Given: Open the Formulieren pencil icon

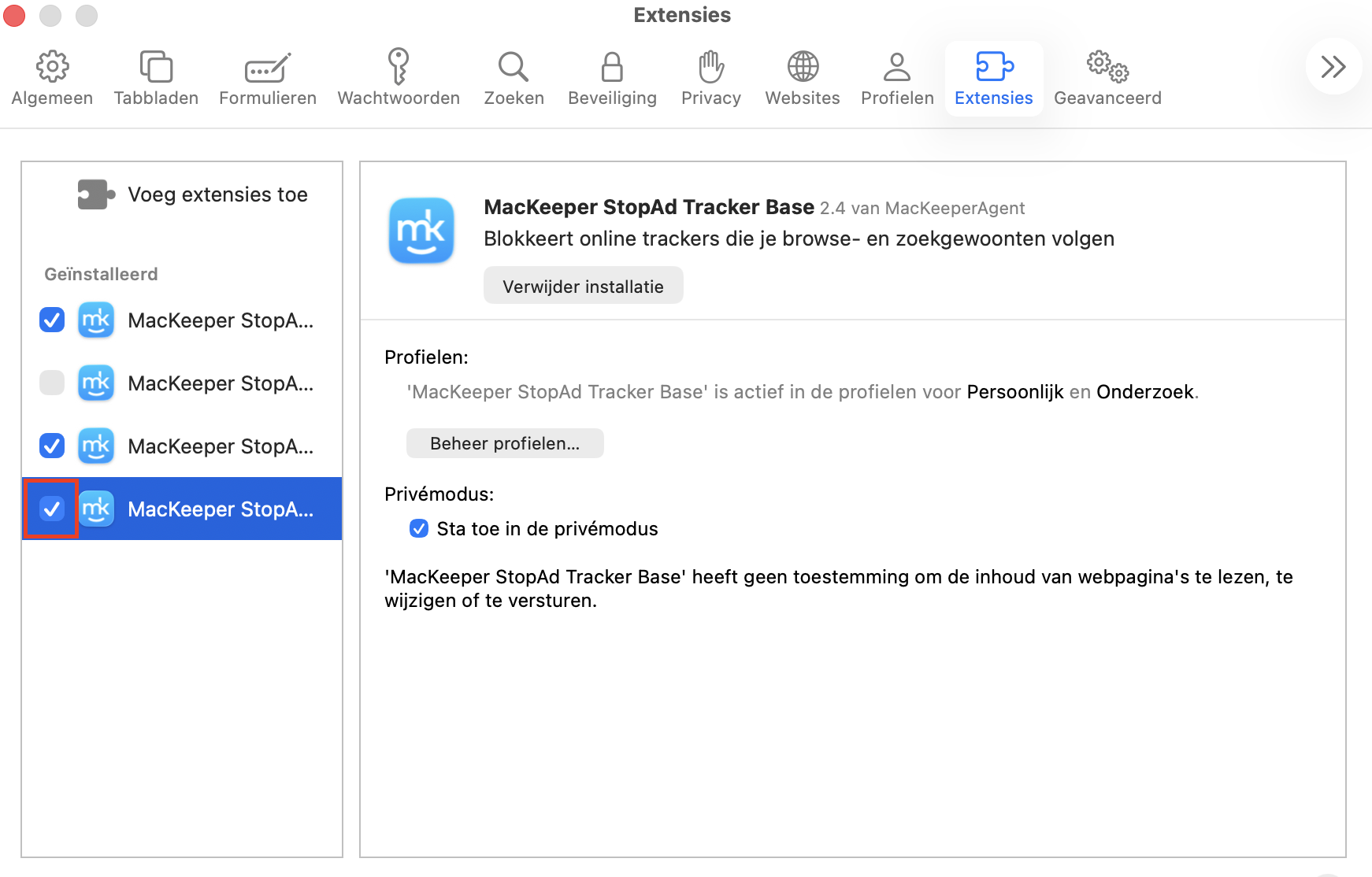Looking at the screenshot, I should coord(268,68).
